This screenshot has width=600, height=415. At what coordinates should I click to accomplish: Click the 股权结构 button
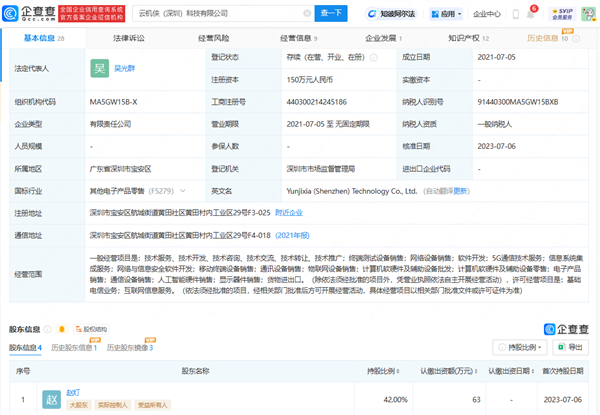(91, 329)
